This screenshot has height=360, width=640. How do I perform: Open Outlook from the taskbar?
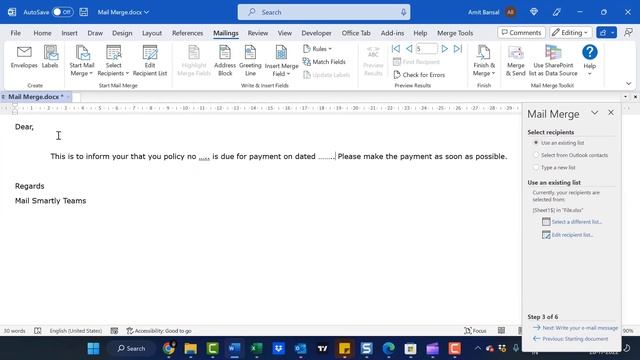(x=300, y=349)
